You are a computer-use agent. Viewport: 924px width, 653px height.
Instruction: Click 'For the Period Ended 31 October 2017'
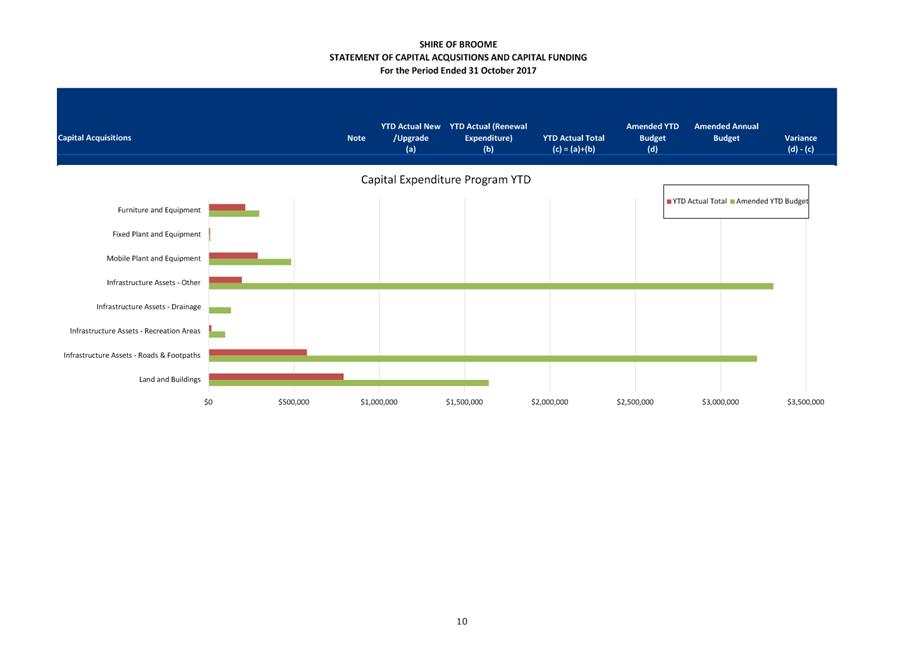tap(458, 70)
